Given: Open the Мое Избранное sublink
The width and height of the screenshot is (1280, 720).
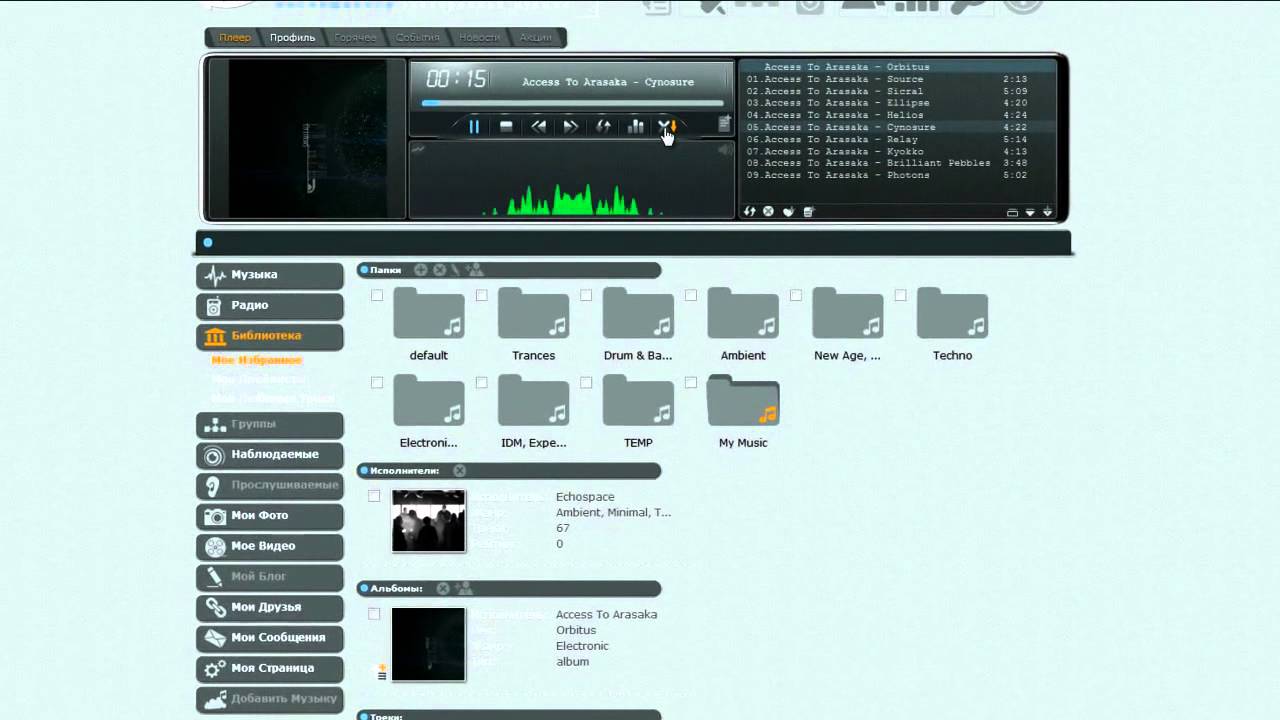Looking at the screenshot, I should 257,360.
